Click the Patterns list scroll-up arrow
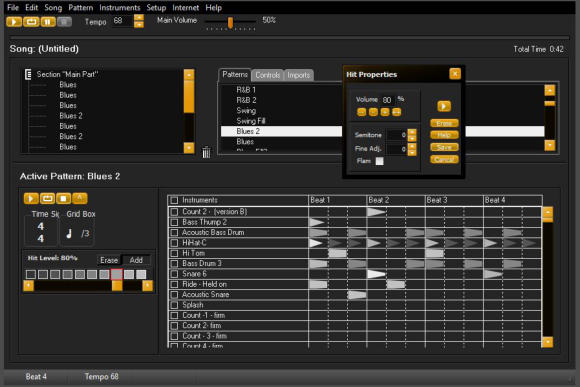 coord(550,90)
